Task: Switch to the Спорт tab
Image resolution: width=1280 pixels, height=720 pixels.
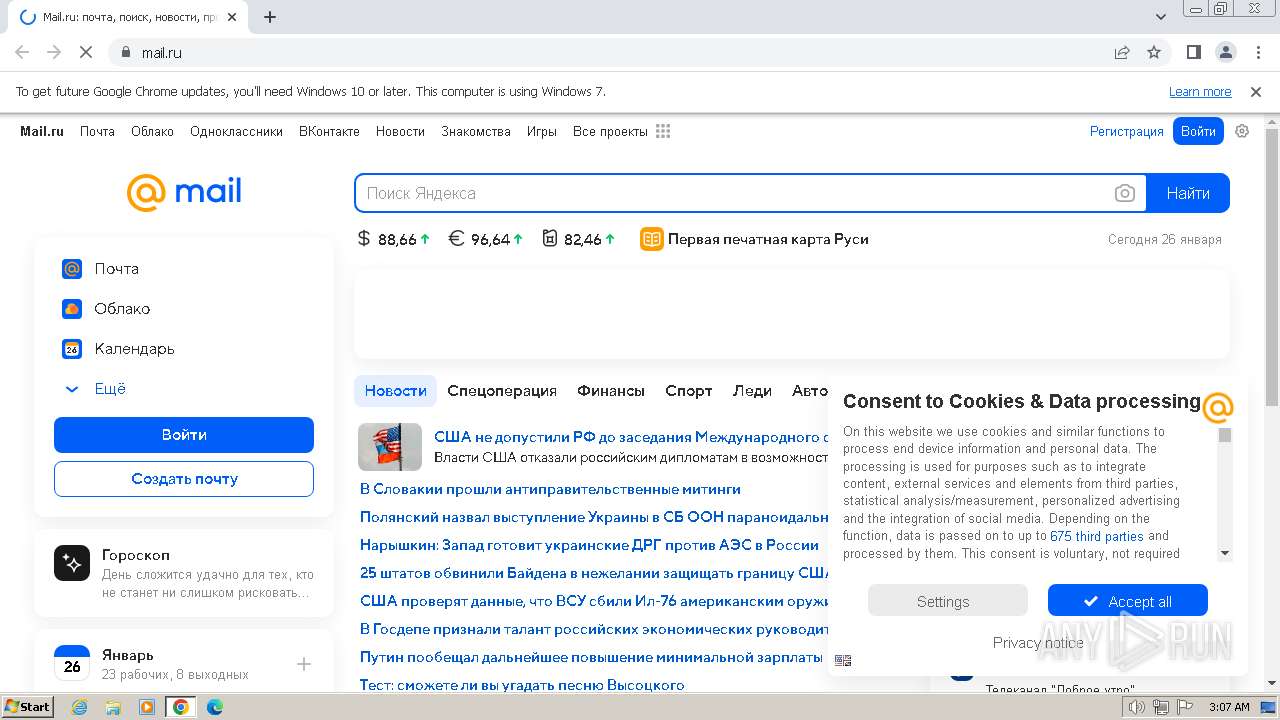Action: [689, 391]
